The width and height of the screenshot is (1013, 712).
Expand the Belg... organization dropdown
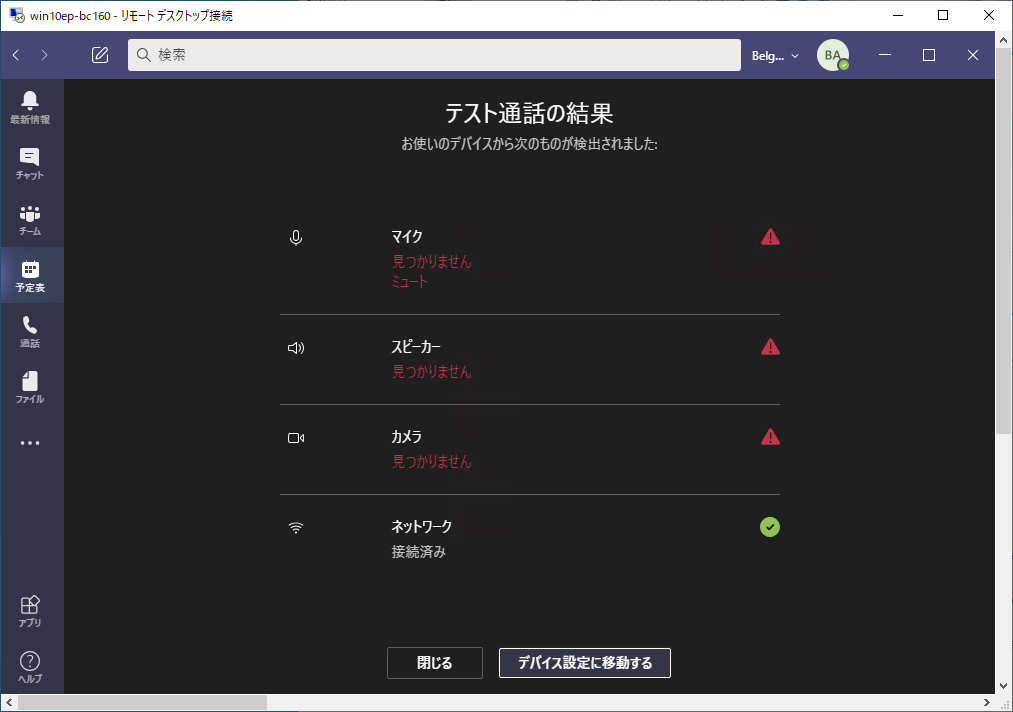click(776, 56)
